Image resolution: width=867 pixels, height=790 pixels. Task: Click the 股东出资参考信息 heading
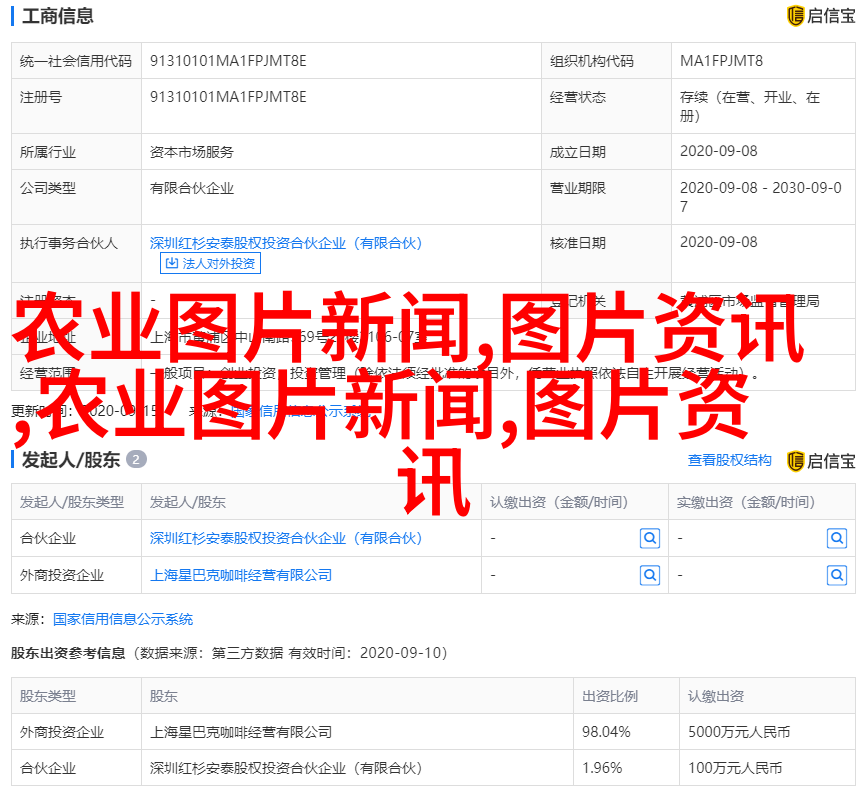coord(69,653)
